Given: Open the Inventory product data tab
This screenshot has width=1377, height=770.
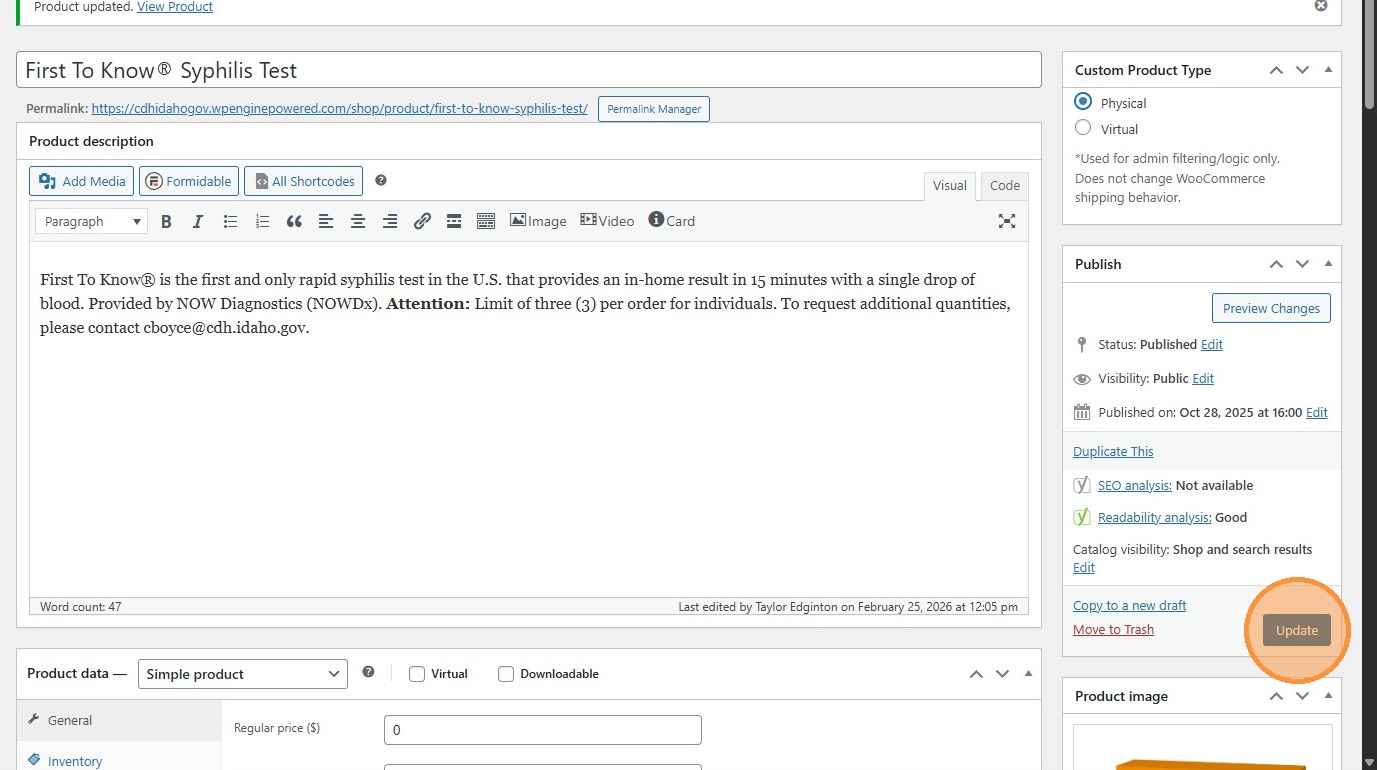Looking at the screenshot, I should pos(119,760).
